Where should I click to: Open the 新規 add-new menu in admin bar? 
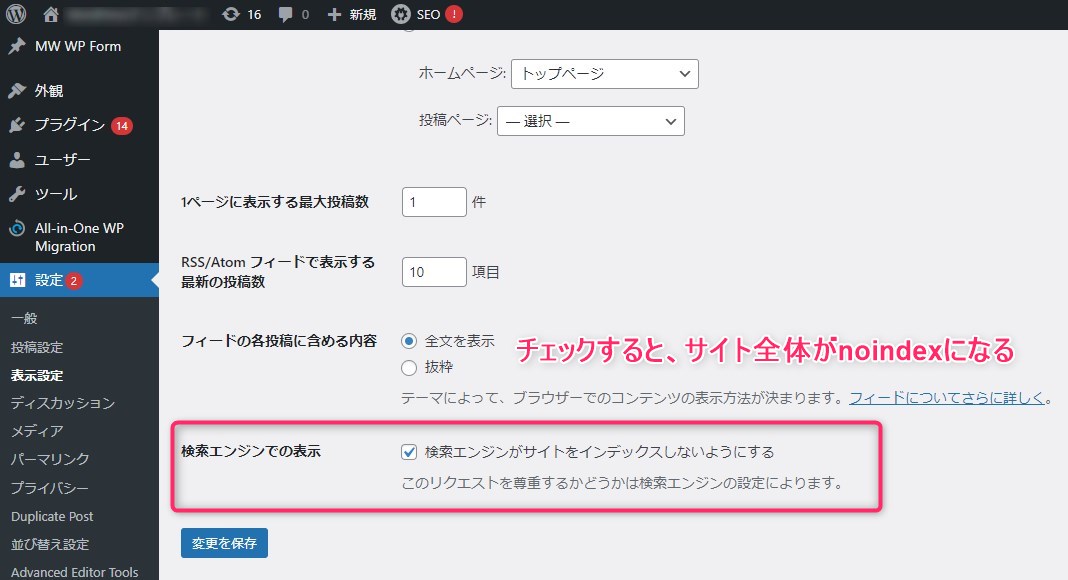pyautogui.click(x=352, y=14)
